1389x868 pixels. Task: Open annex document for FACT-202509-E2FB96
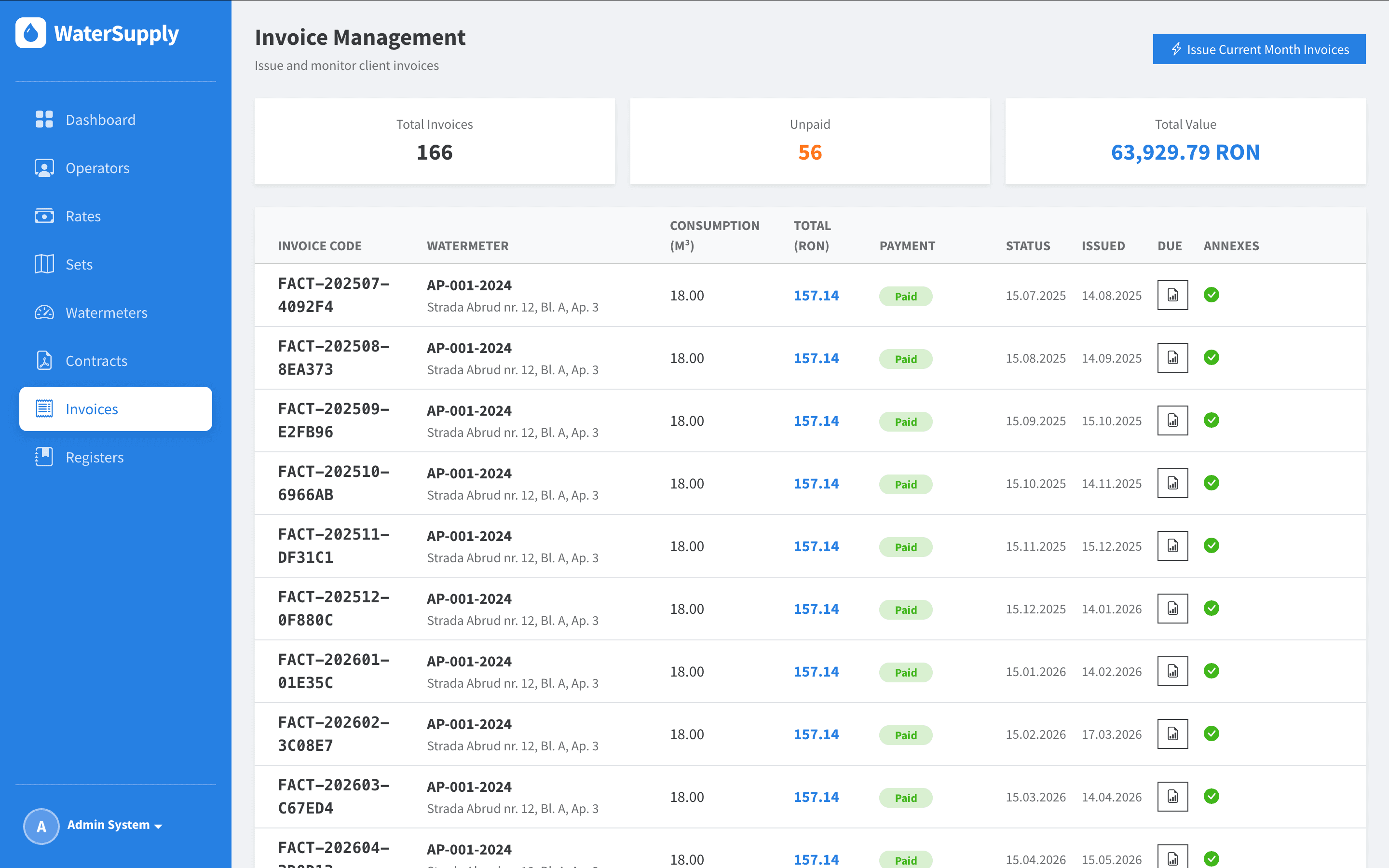pos(1172,420)
